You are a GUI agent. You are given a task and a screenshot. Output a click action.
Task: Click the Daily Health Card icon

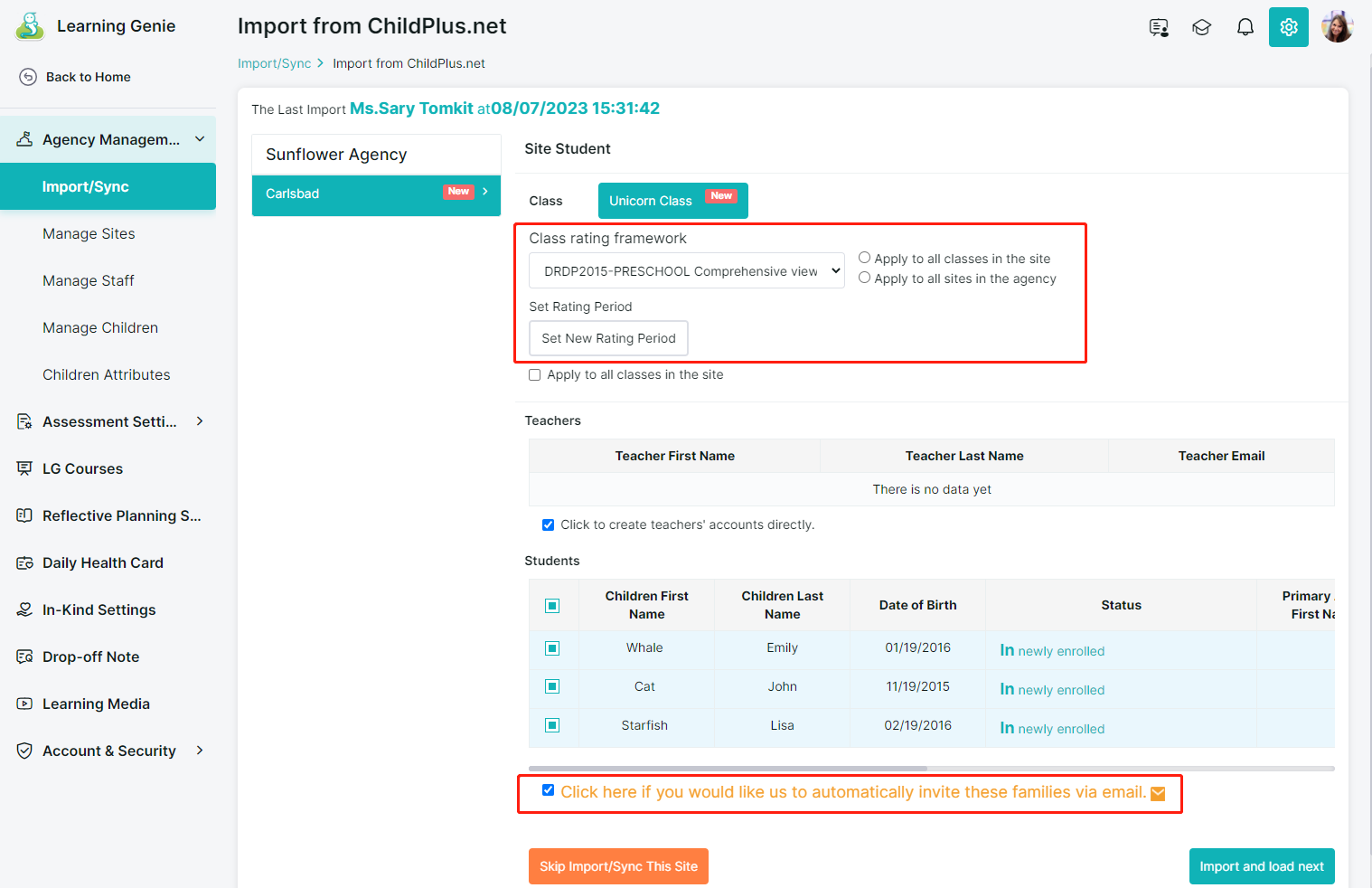[x=24, y=562]
